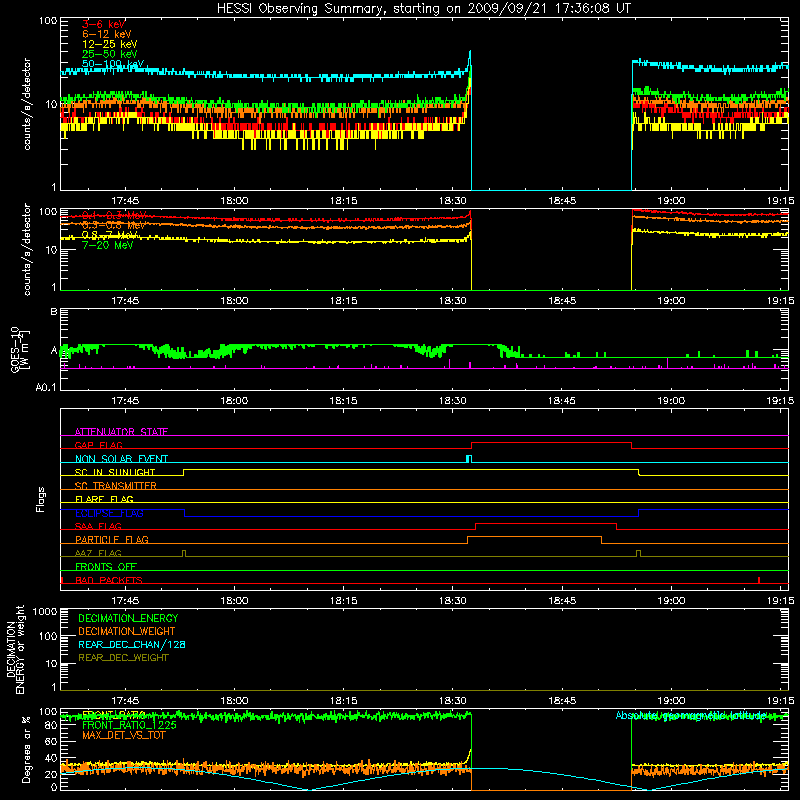Click the 'GAP_FLAG' label
This screenshot has width=800, height=800.
point(98,445)
